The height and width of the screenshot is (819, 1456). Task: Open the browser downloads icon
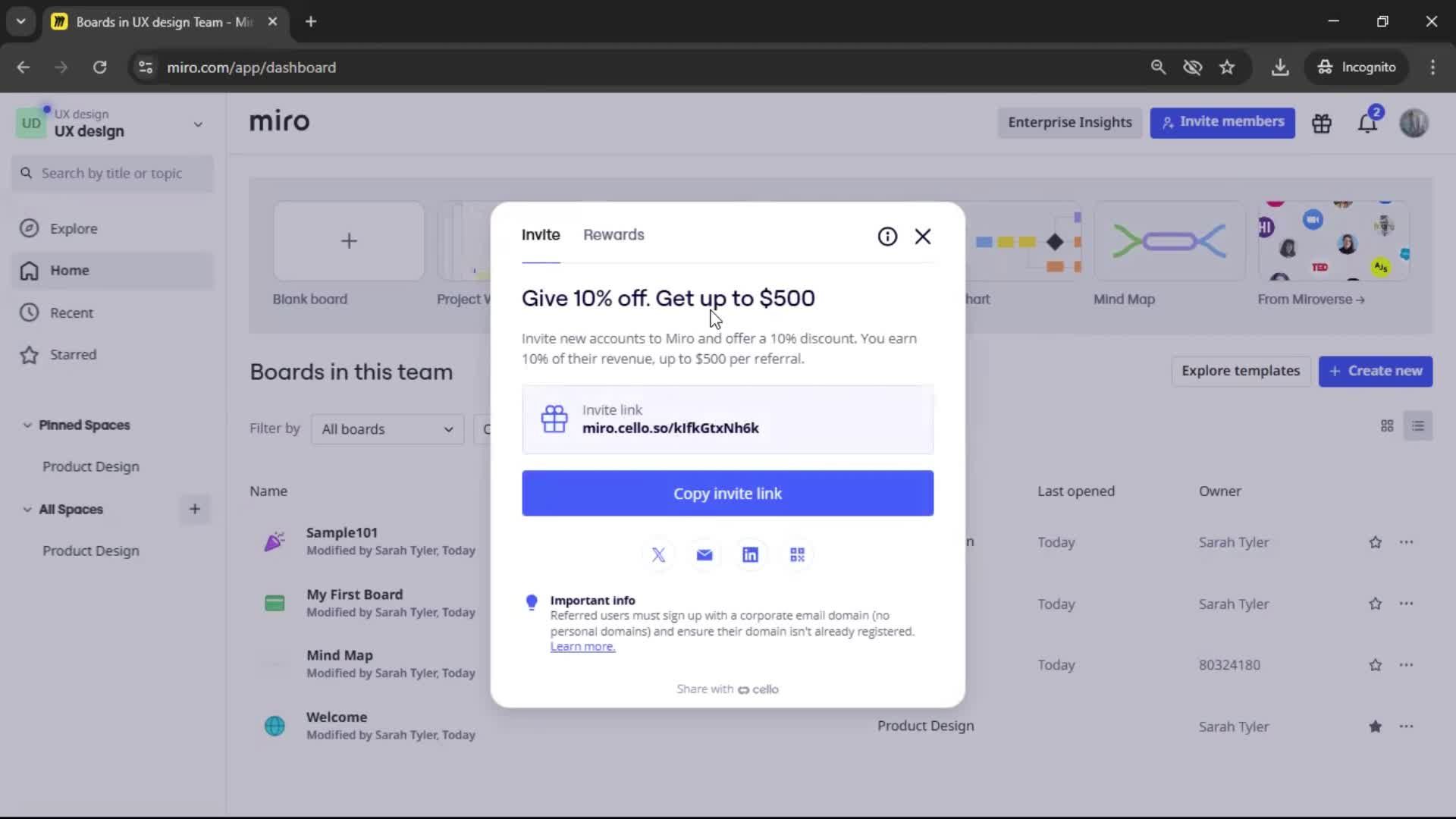point(1280,67)
